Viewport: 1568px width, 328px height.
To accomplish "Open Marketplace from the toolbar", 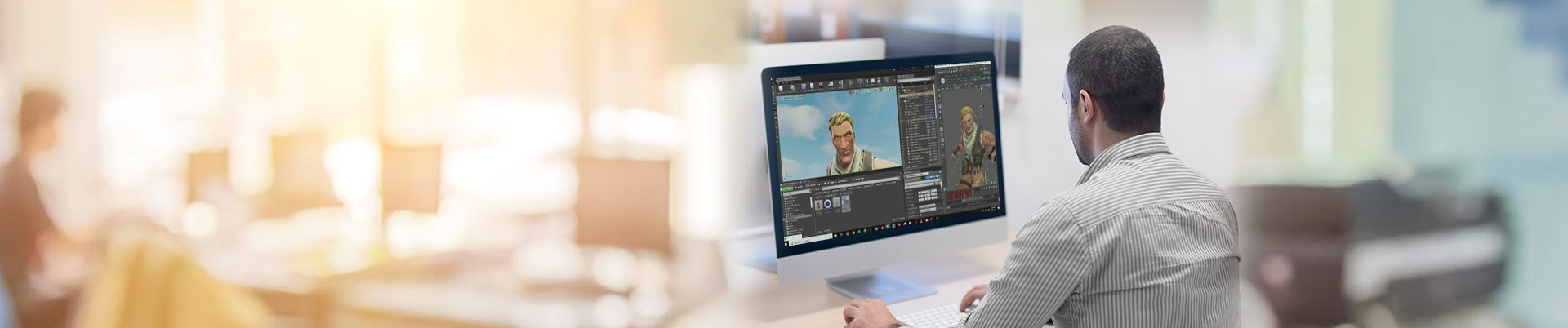I will click(x=812, y=86).
